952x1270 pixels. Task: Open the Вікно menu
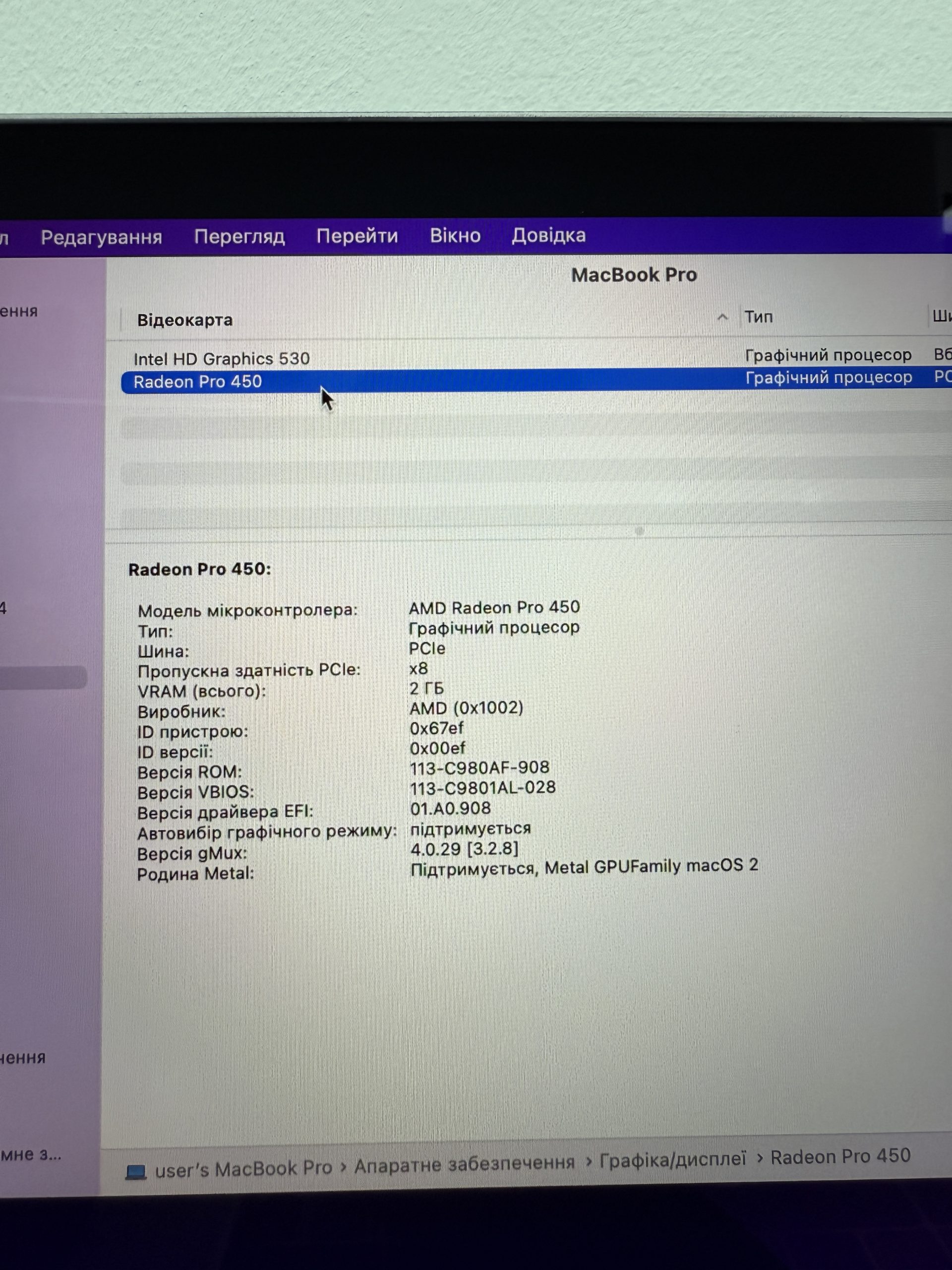[x=455, y=236]
